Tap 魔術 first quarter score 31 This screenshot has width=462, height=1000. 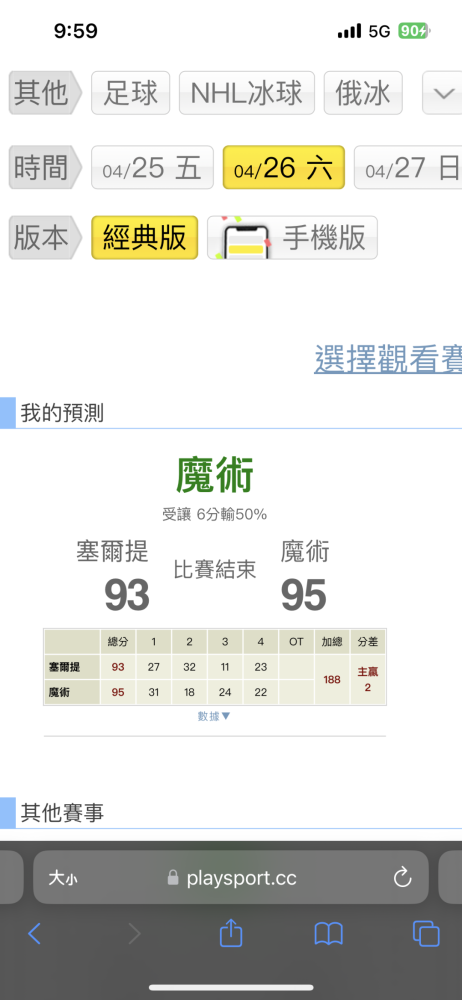click(154, 692)
